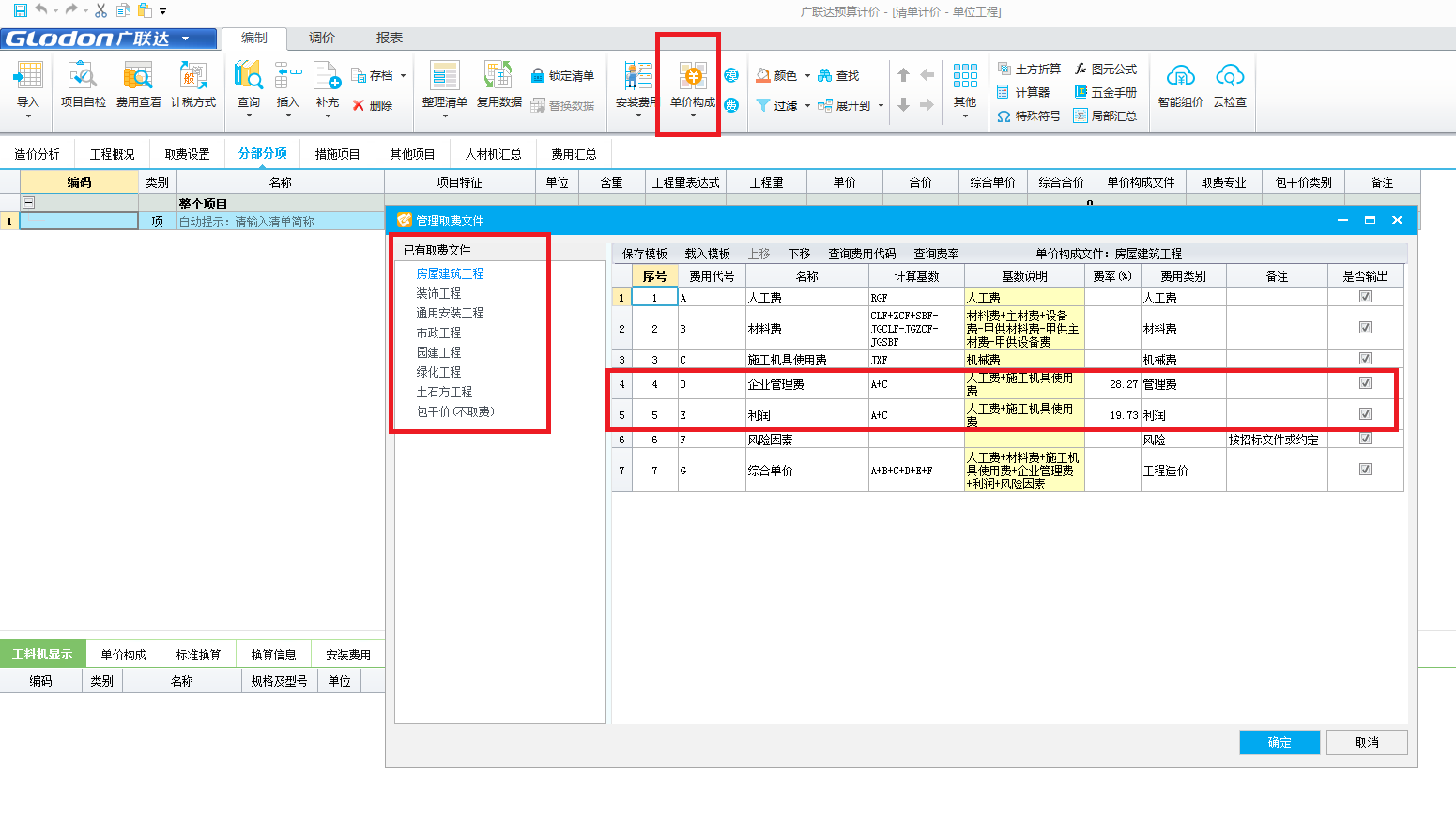Open 项目自检 project self-check tool
Screen dimensions: 1456x820
click(x=84, y=86)
